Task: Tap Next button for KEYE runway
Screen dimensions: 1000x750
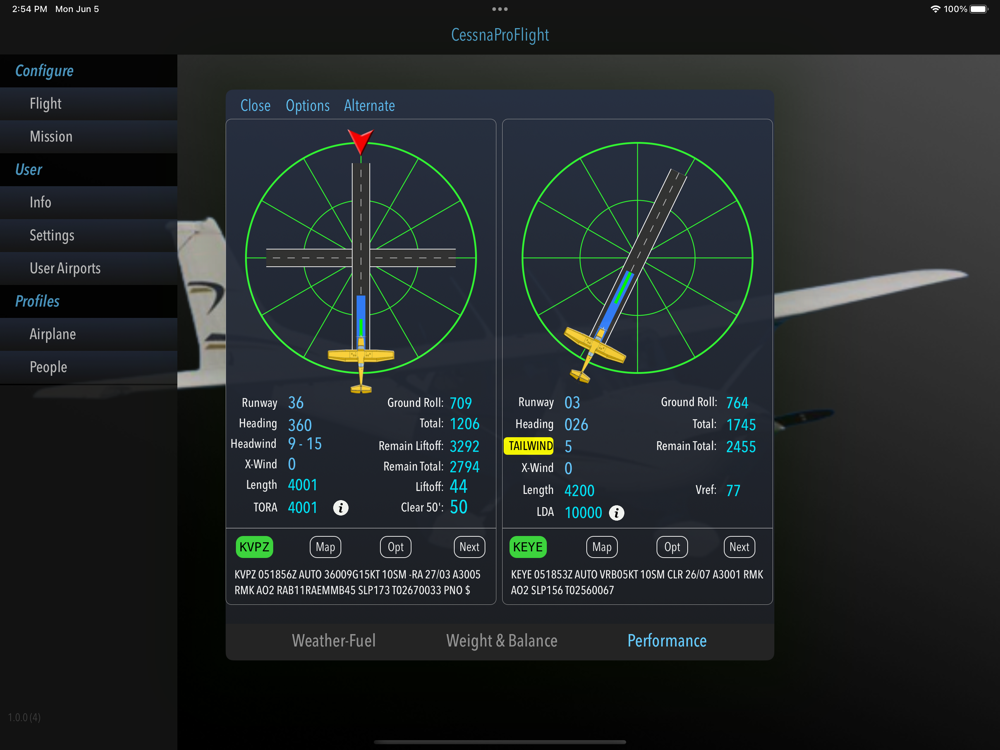Action: [740, 547]
